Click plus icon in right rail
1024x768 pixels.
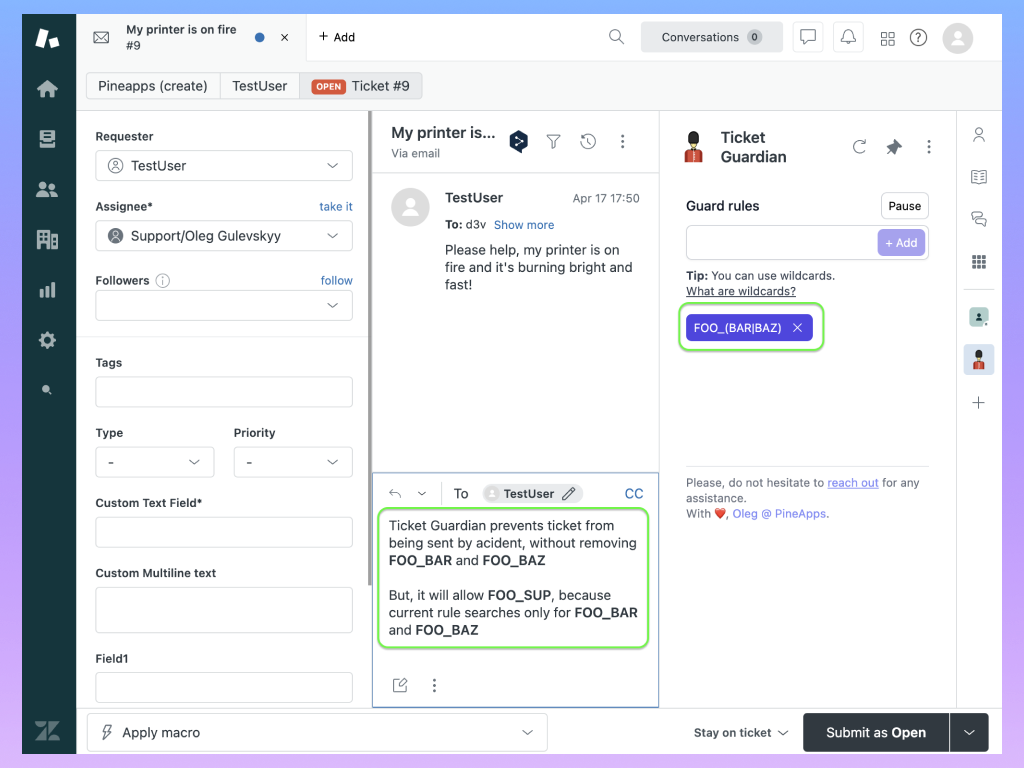pos(978,402)
